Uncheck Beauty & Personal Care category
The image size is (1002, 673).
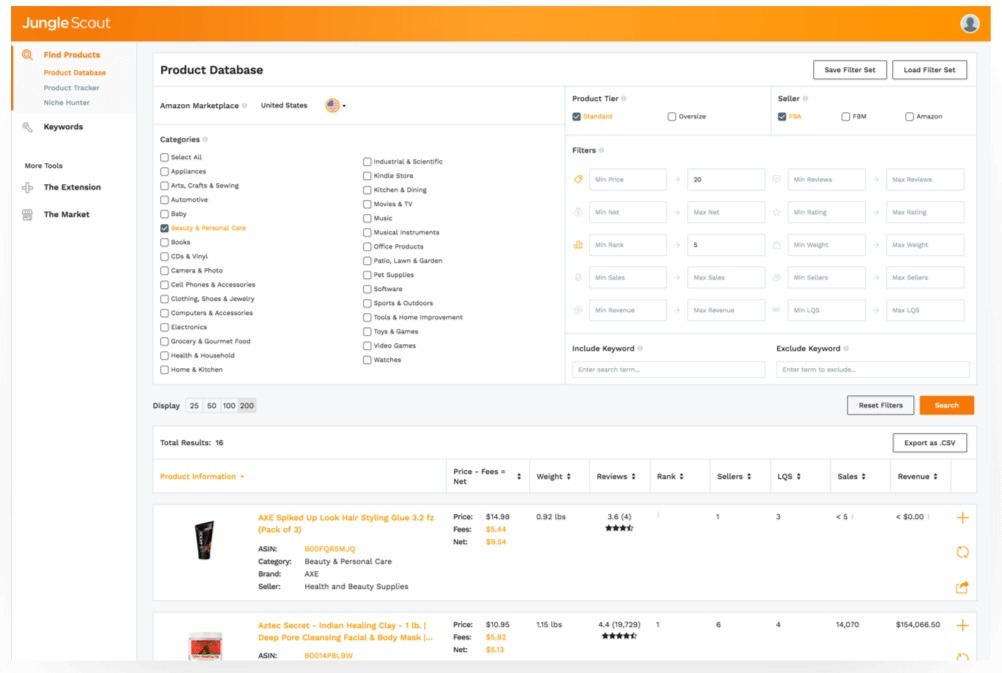[164, 228]
